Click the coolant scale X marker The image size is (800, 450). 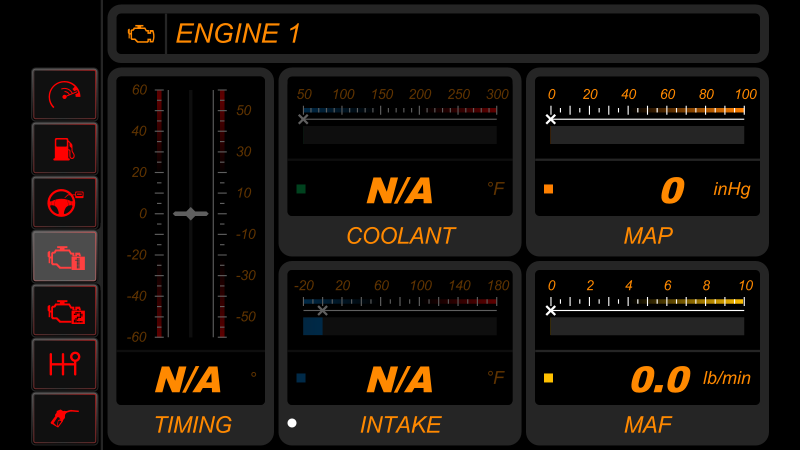click(303, 119)
